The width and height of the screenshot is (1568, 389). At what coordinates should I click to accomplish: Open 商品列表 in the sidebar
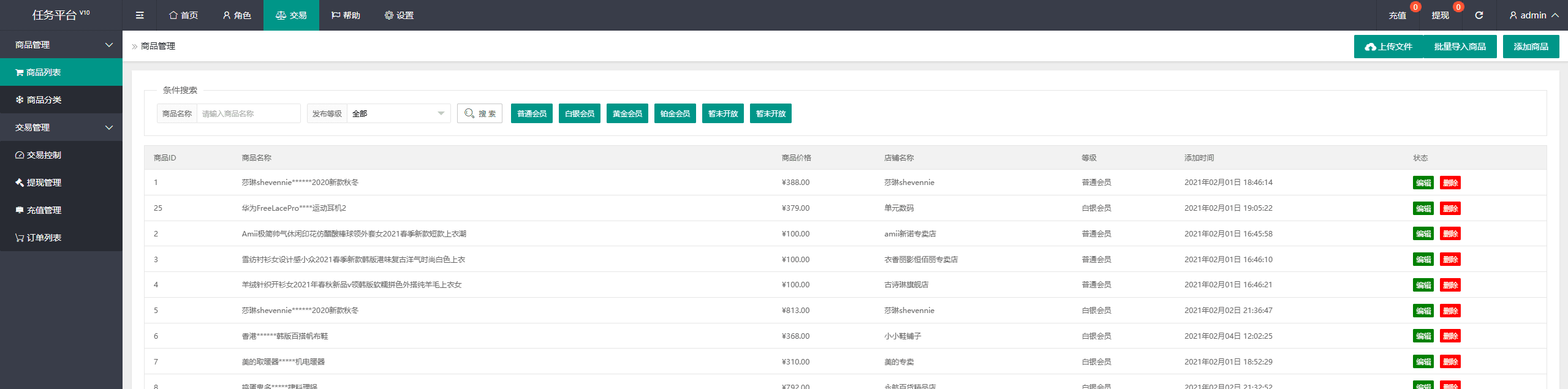coord(61,72)
